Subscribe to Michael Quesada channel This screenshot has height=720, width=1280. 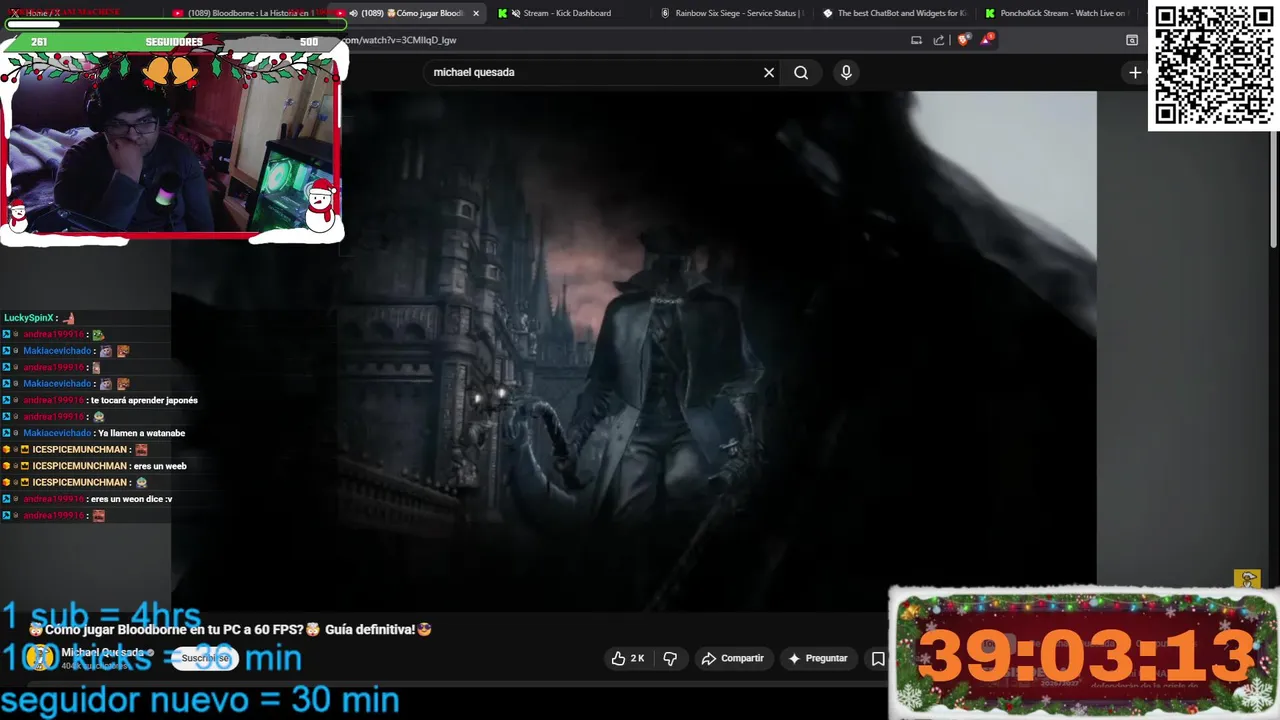(205, 658)
